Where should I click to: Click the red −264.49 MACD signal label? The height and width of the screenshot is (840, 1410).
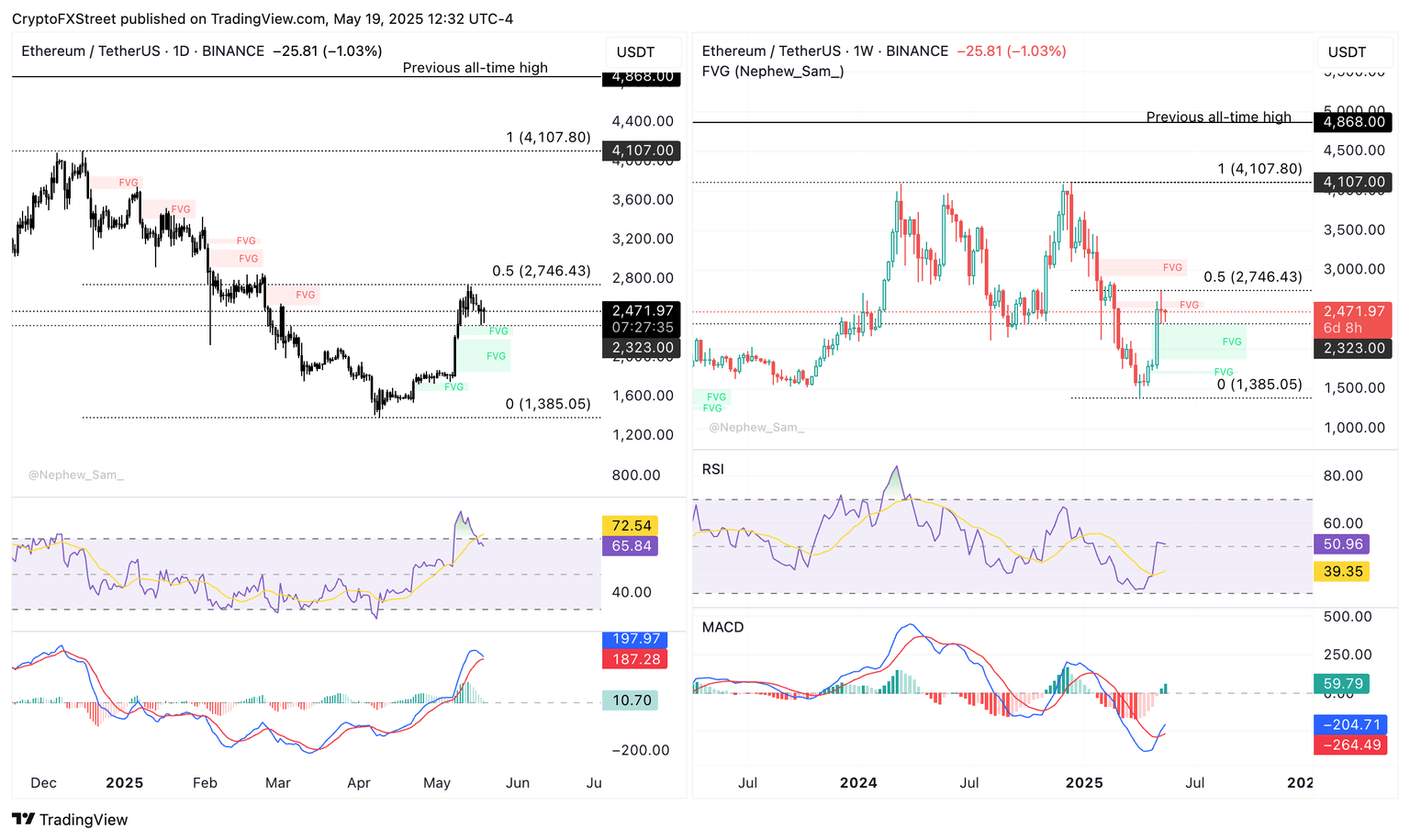(x=1349, y=745)
